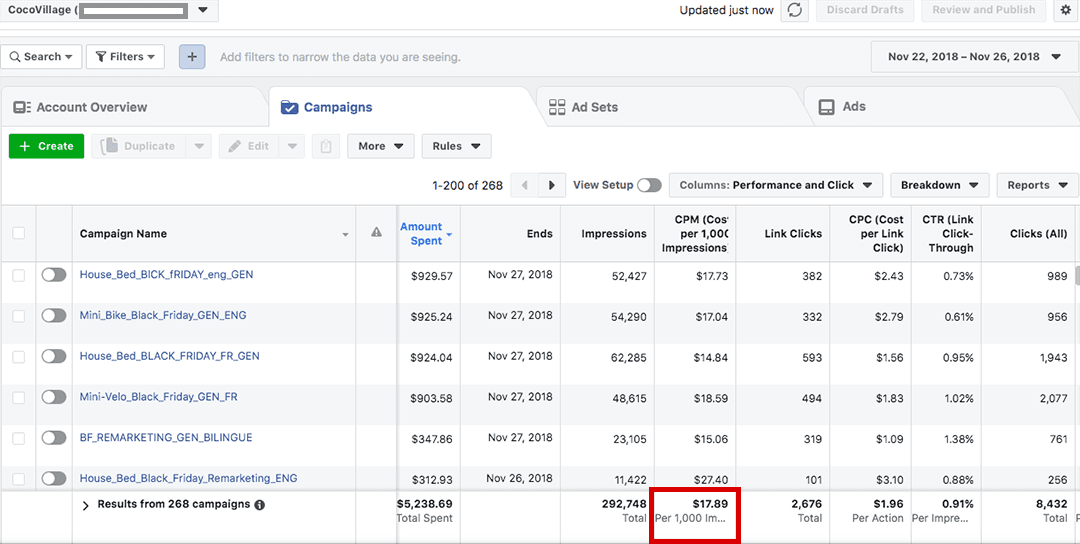Open Columns: Performance and Click dropdown
The width and height of the screenshot is (1080, 544).
tap(776, 185)
